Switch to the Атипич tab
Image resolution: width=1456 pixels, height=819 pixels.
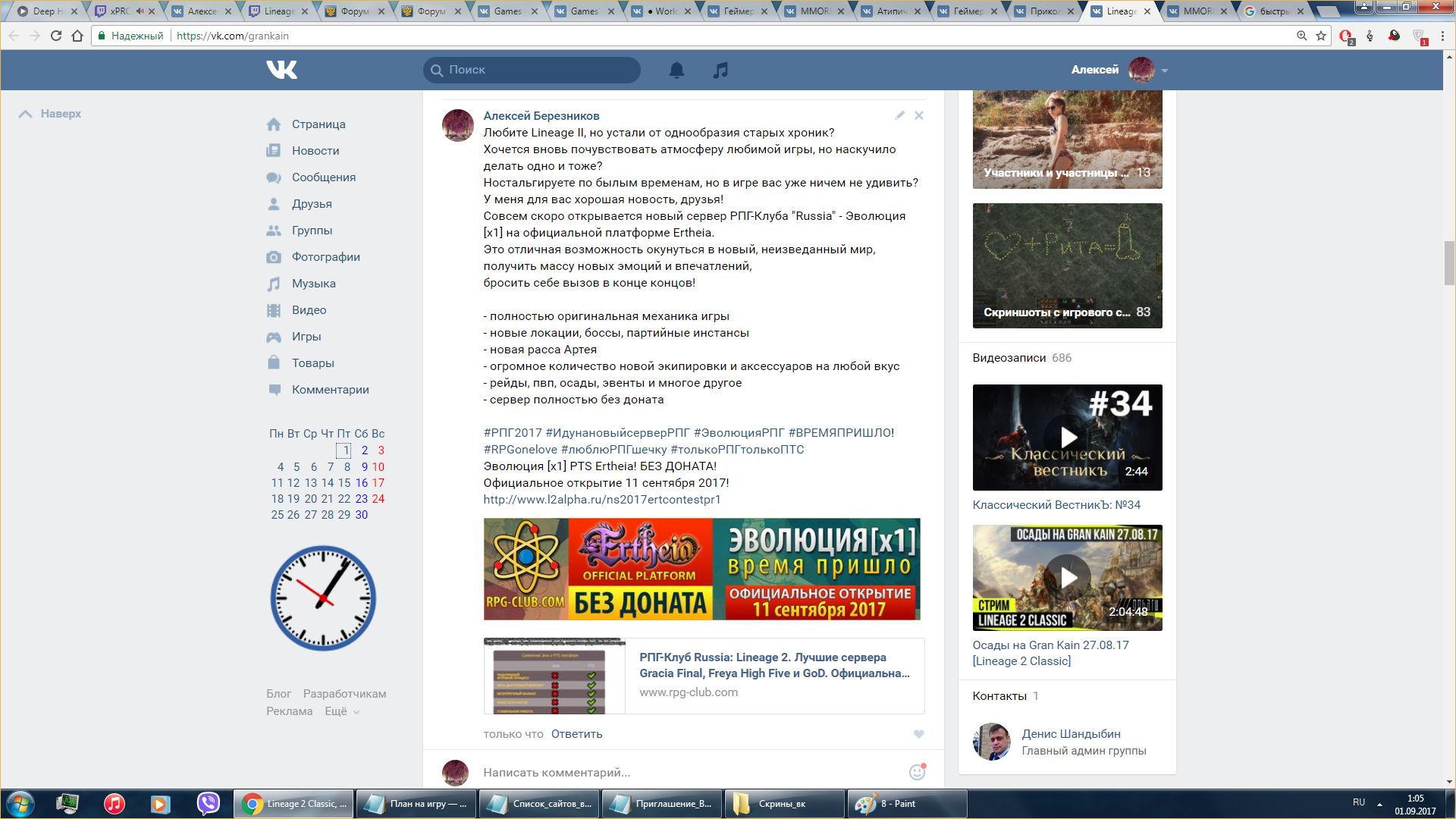click(x=889, y=11)
